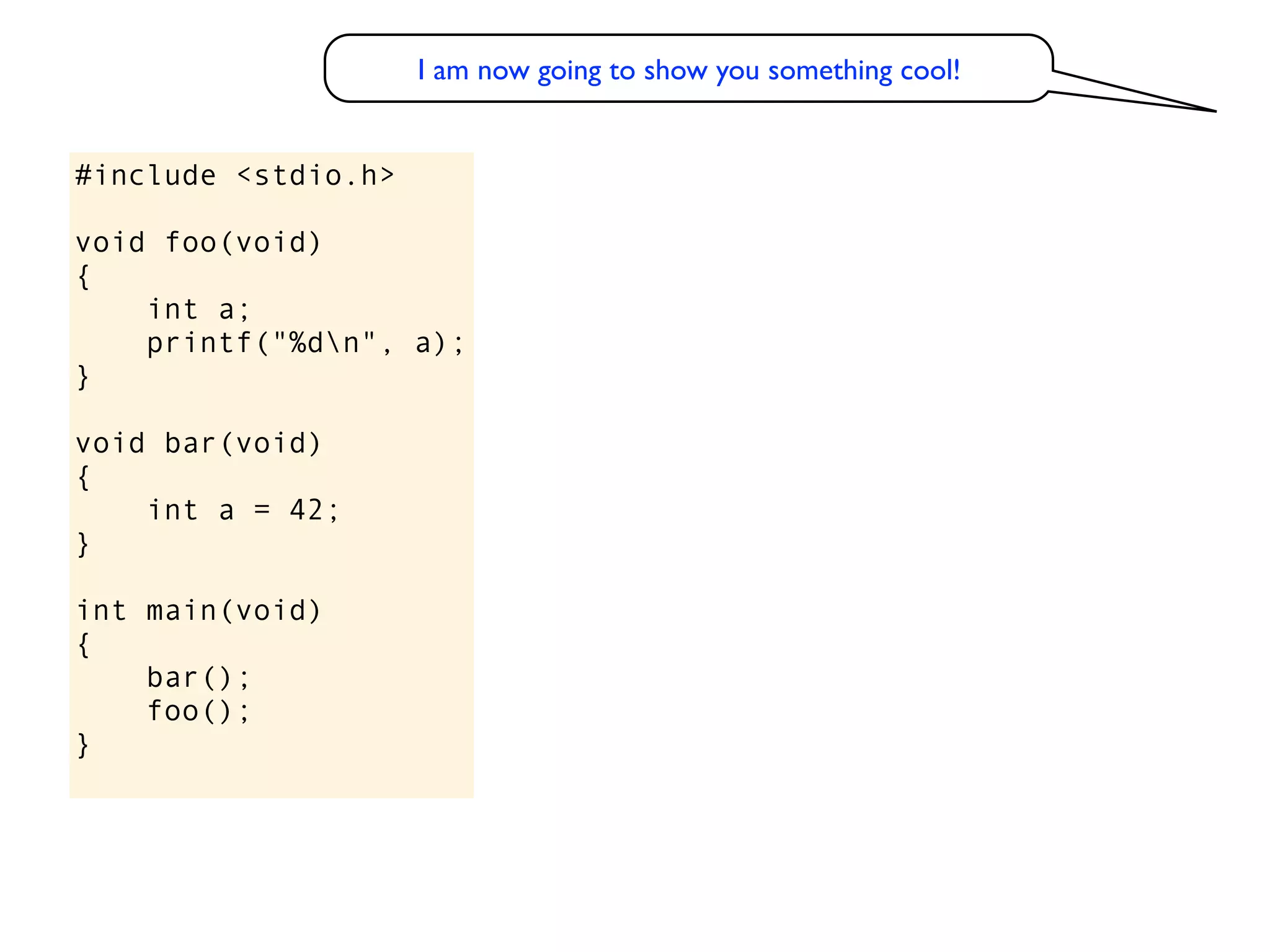Click the closing brace of function foo
The width and height of the screenshot is (1270, 952).
(x=84, y=377)
